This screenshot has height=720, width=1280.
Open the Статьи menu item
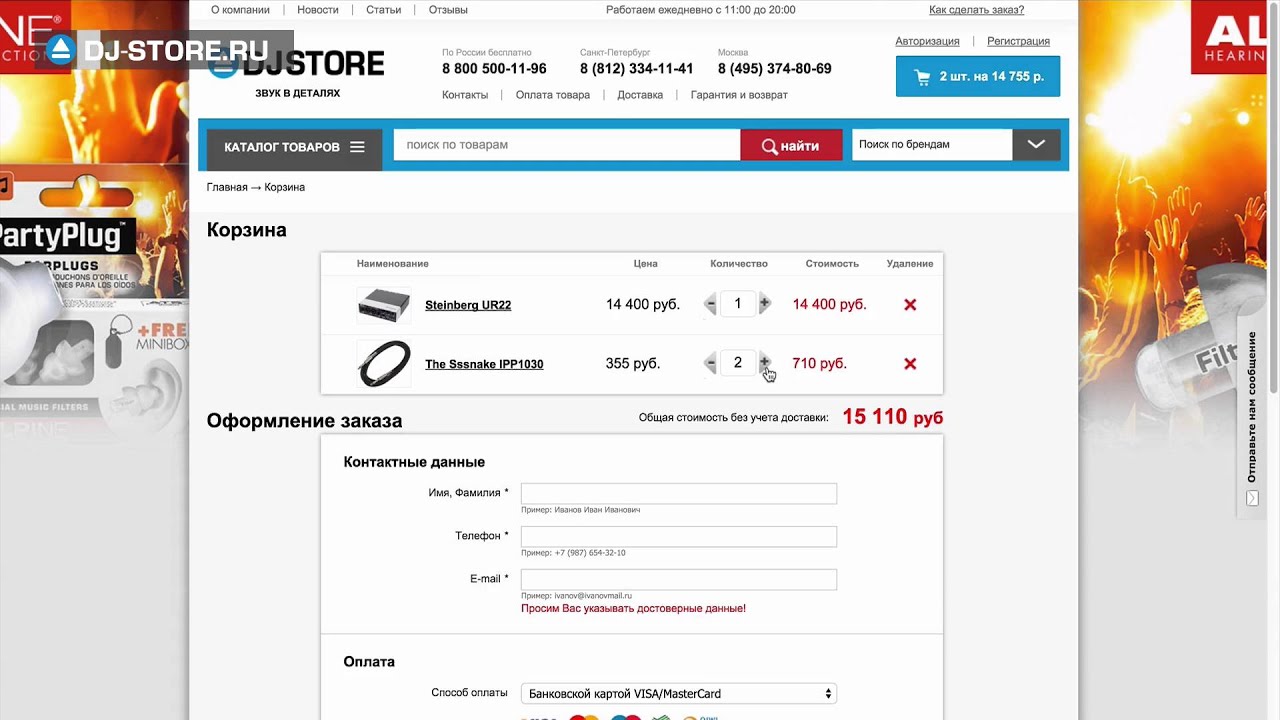384,9
